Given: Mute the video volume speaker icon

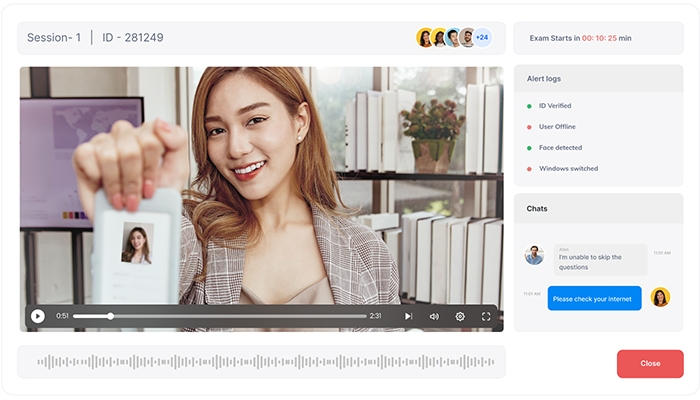Looking at the screenshot, I should point(434,316).
